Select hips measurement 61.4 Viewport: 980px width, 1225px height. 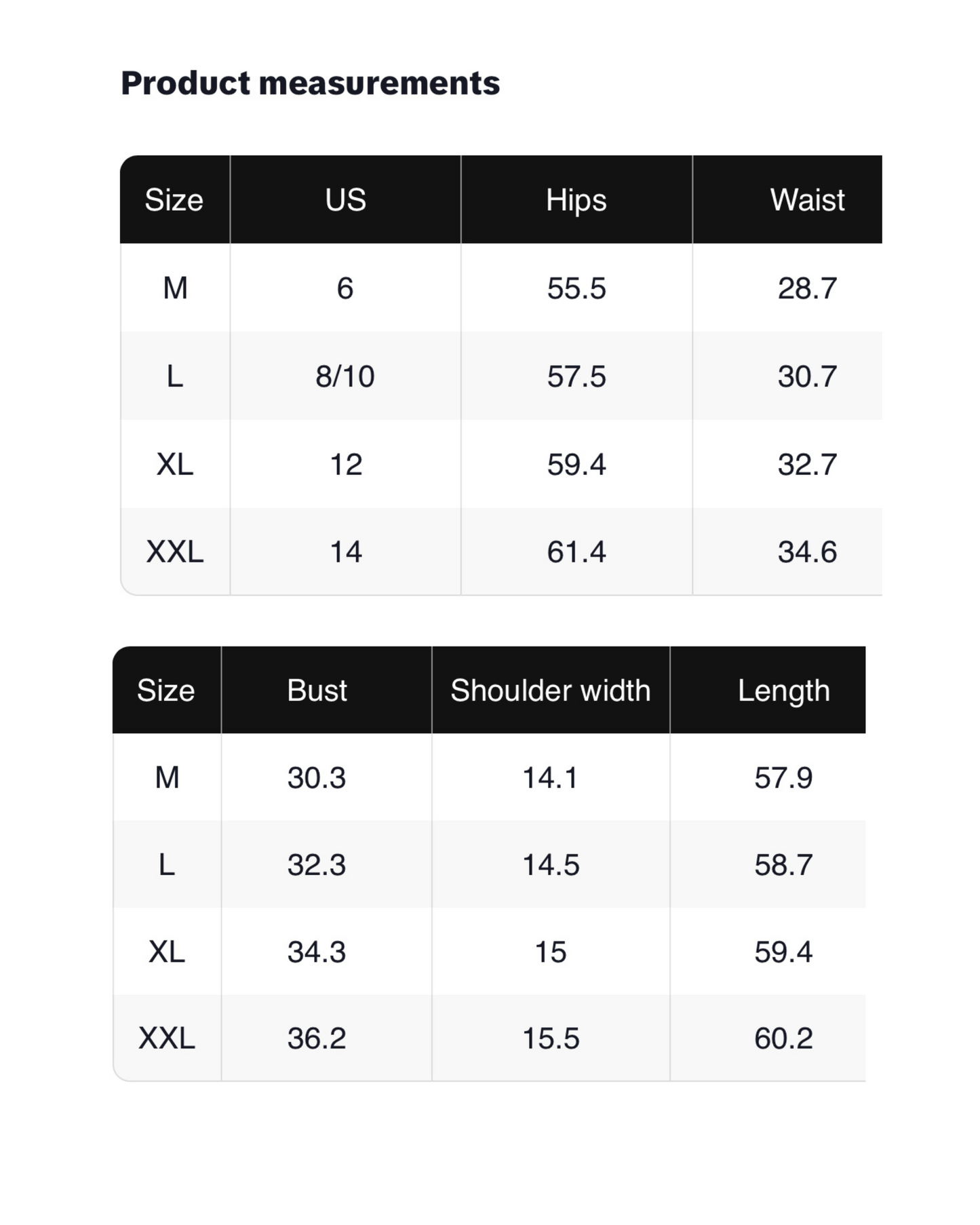click(x=576, y=551)
